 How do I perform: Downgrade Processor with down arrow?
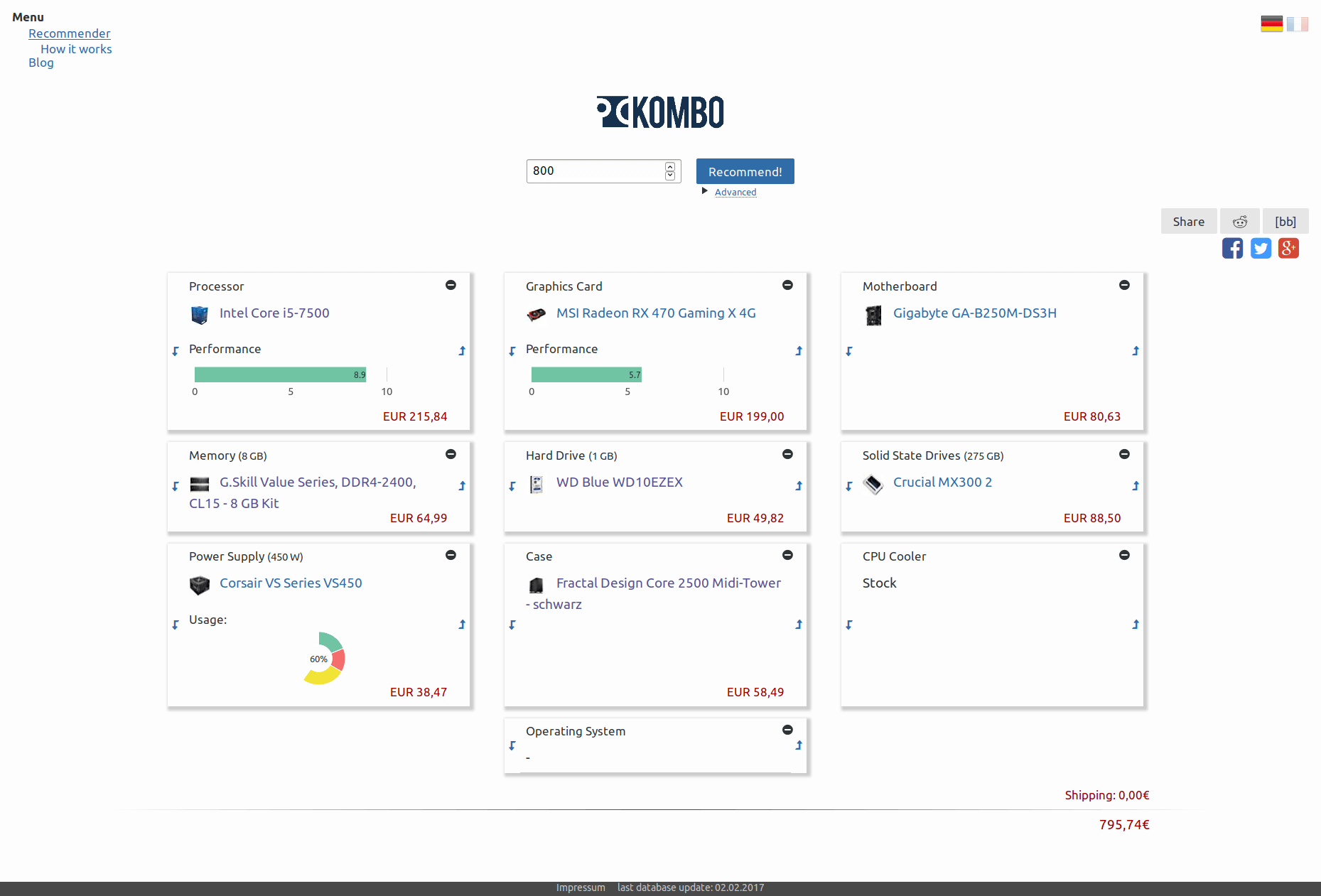point(176,351)
